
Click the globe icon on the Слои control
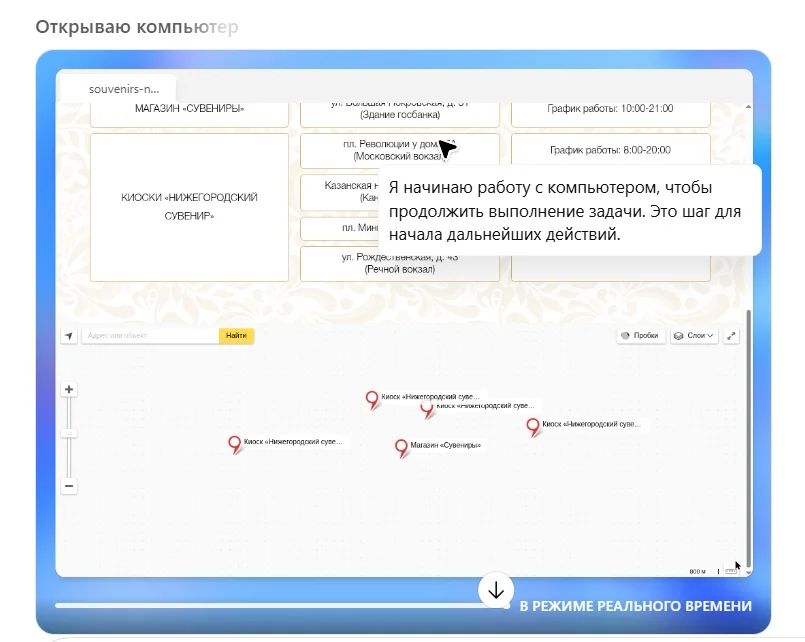[678, 335]
